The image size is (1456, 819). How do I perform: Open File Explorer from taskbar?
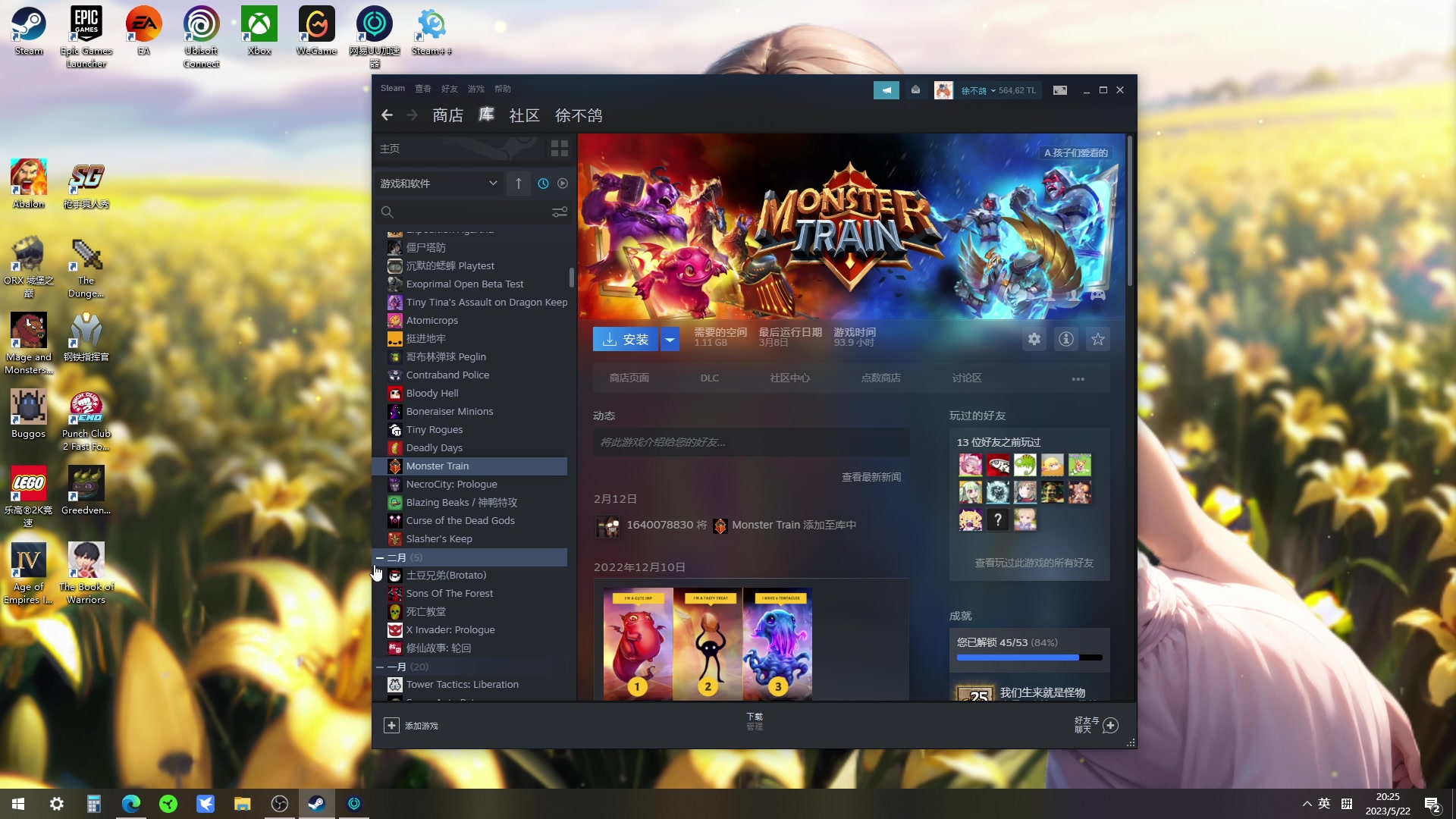tap(243, 804)
